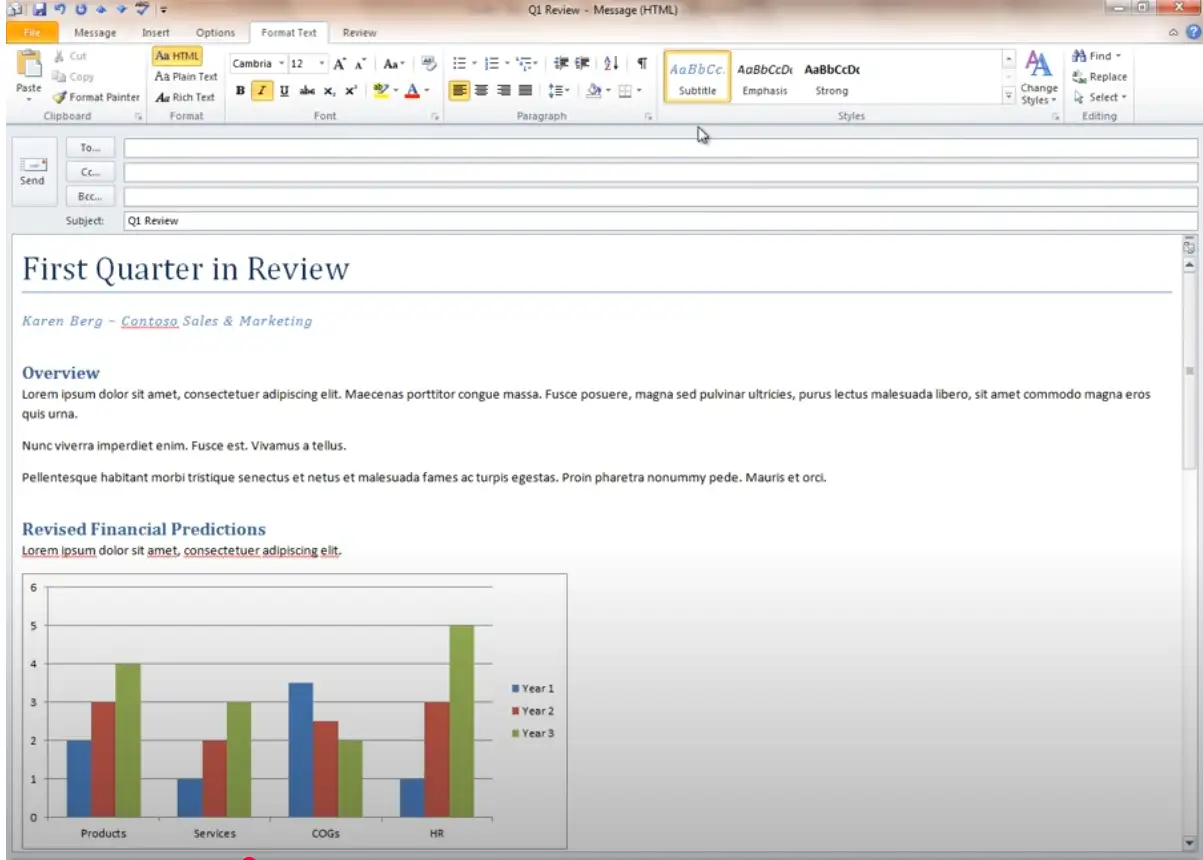Click the Bcc... button
This screenshot has height=860, width=1203.
pos(91,196)
